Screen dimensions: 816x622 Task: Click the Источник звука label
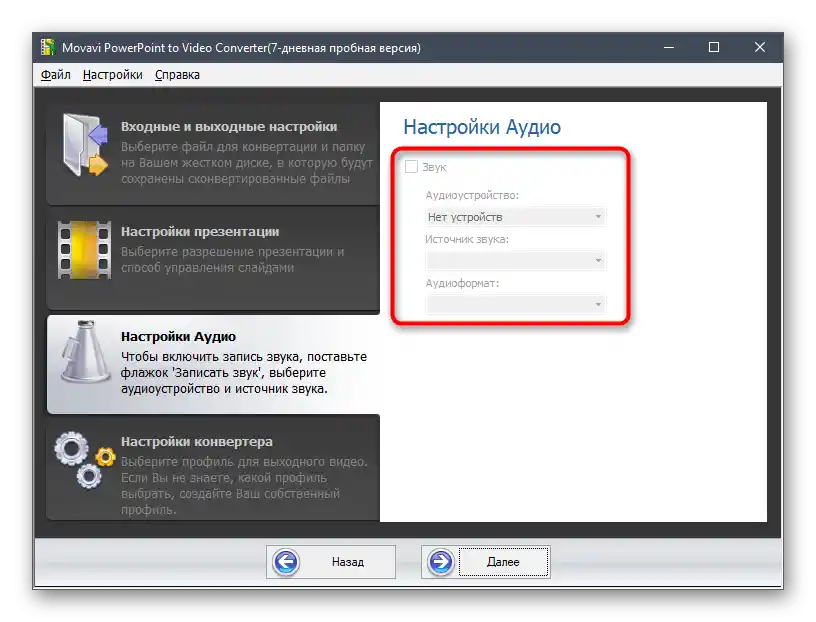tap(467, 239)
